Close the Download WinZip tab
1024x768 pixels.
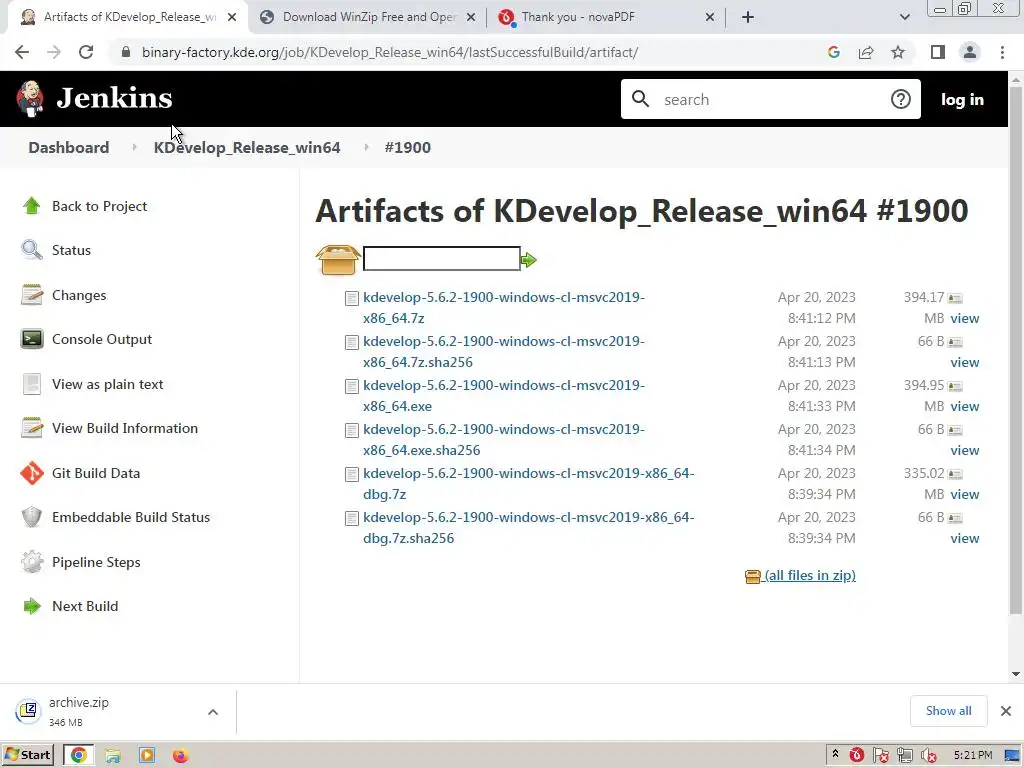tap(471, 17)
